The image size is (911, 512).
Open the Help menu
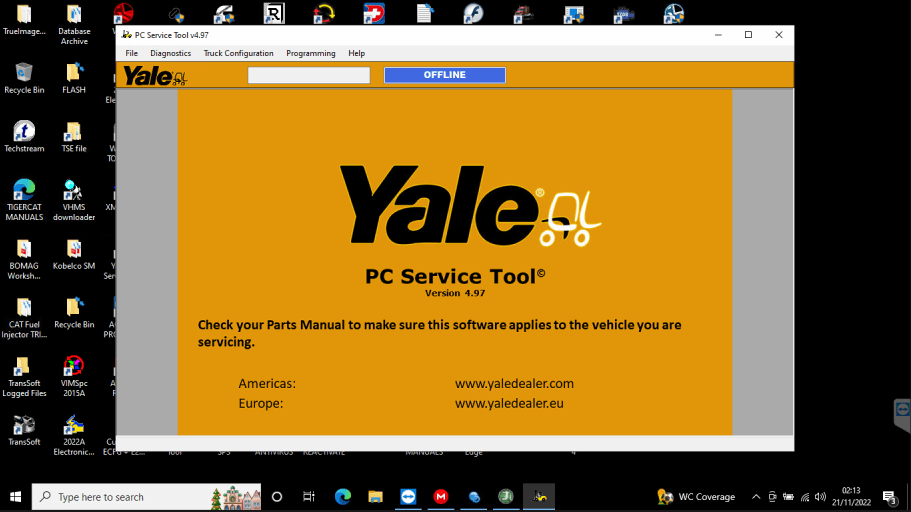[x=356, y=53]
